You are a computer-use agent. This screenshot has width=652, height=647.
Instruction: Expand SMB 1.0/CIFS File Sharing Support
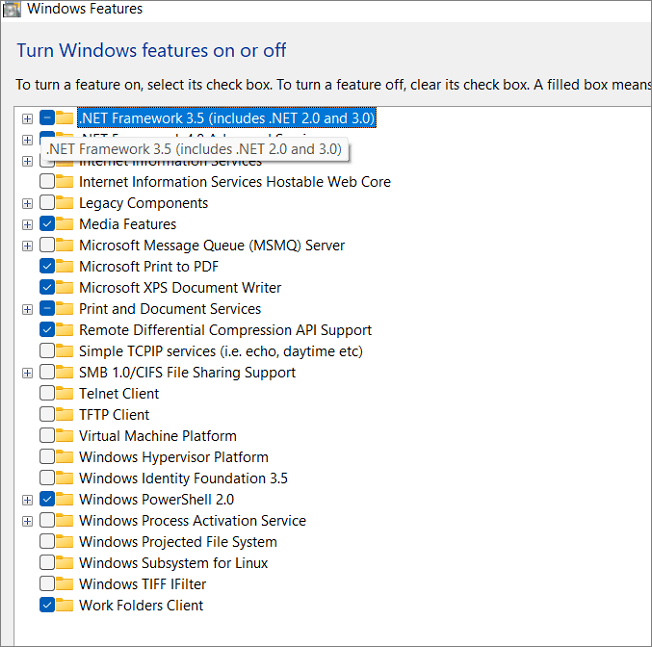pos(27,373)
